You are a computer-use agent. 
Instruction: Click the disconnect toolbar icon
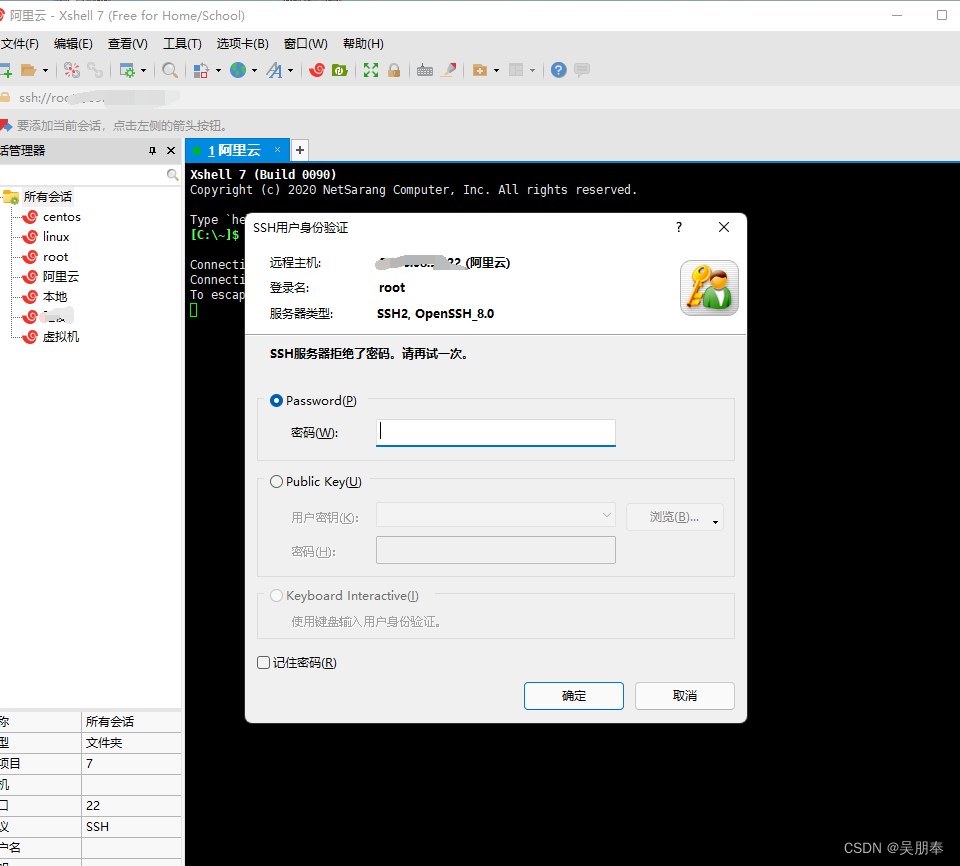(72, 70)
